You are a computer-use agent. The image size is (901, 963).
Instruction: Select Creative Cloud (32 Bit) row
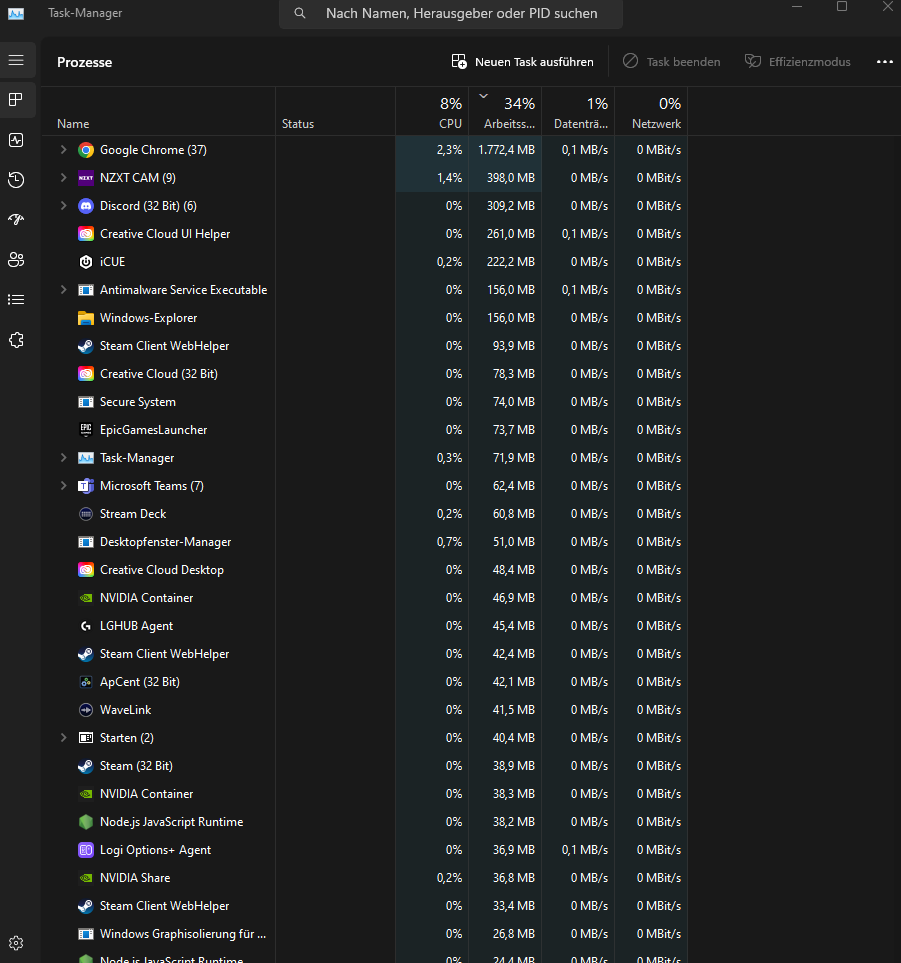tap(364, 374)
